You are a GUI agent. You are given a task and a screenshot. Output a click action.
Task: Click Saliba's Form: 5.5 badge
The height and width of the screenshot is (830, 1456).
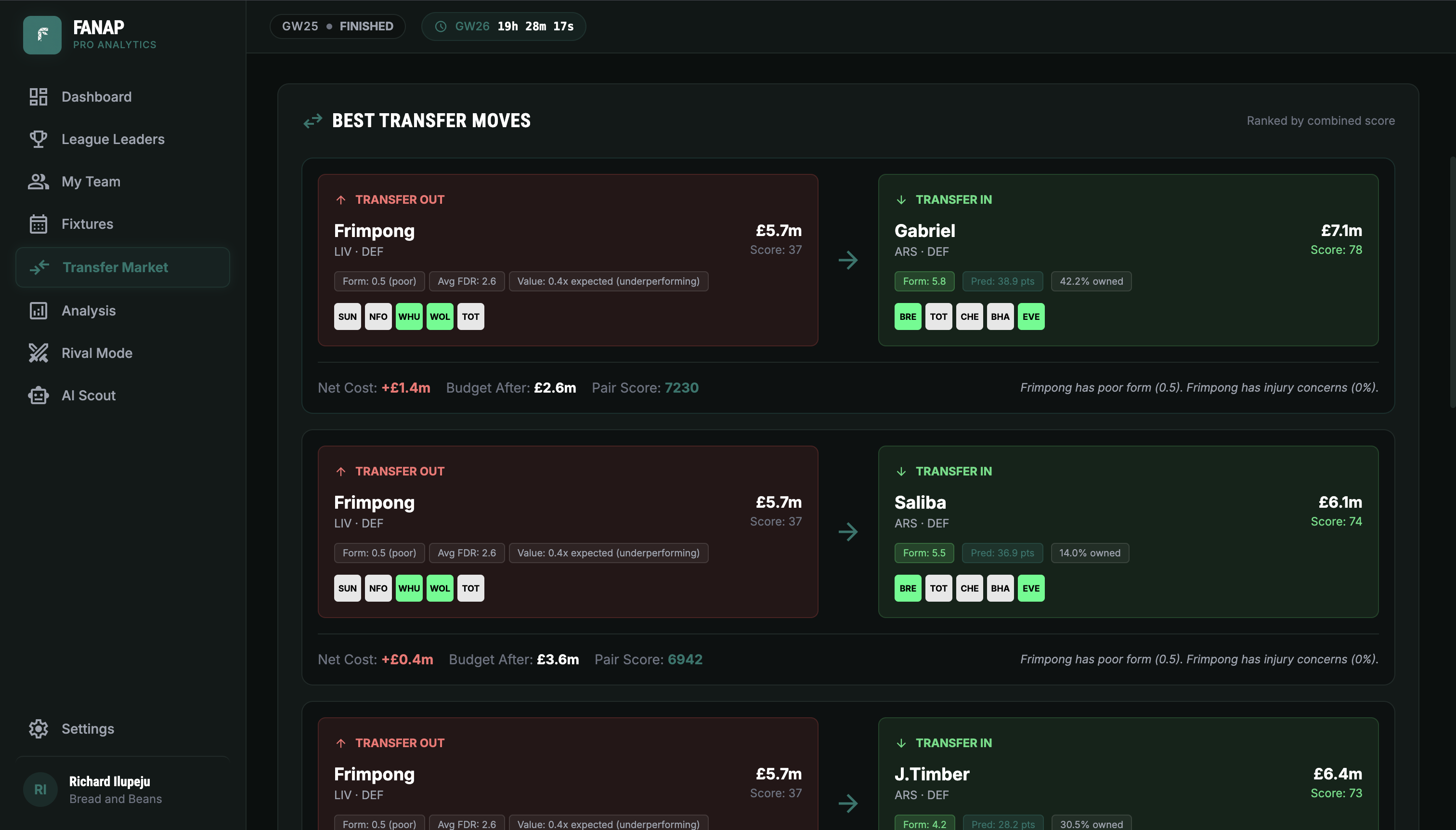coord(924,553)
